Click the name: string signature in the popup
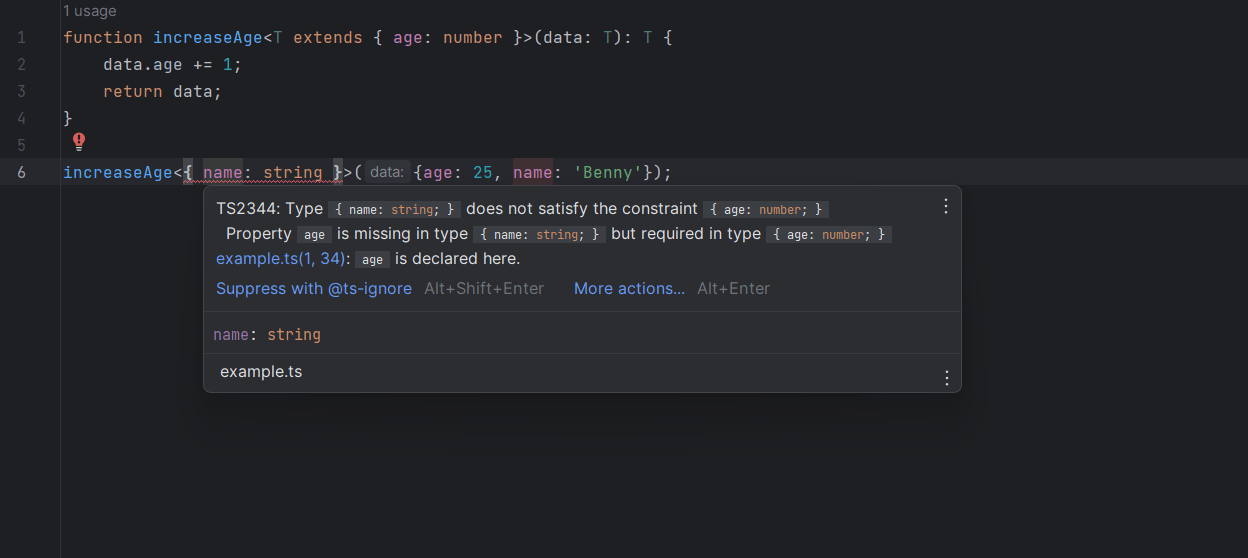 point(267,334)
